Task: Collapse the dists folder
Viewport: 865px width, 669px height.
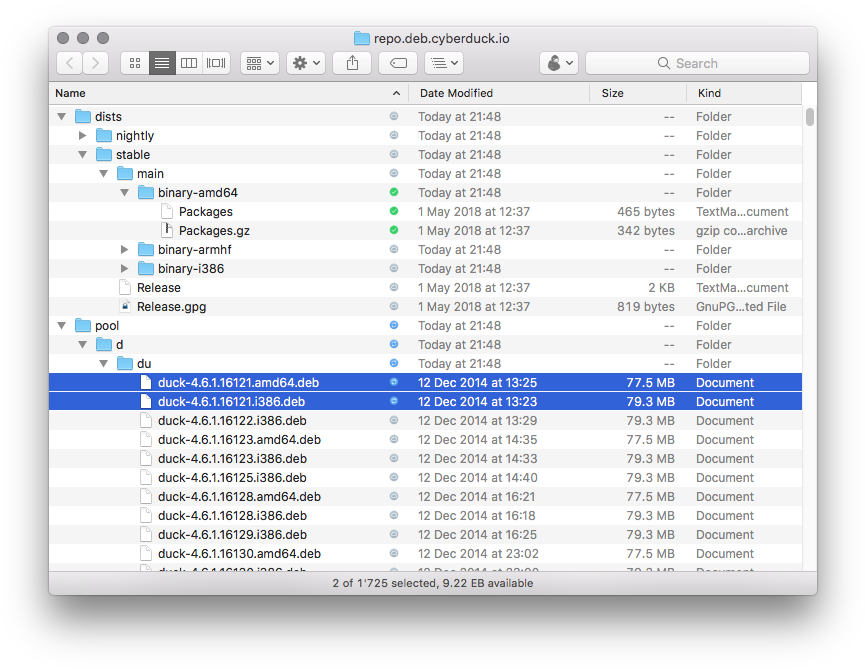Action: [x=62, y=116]
